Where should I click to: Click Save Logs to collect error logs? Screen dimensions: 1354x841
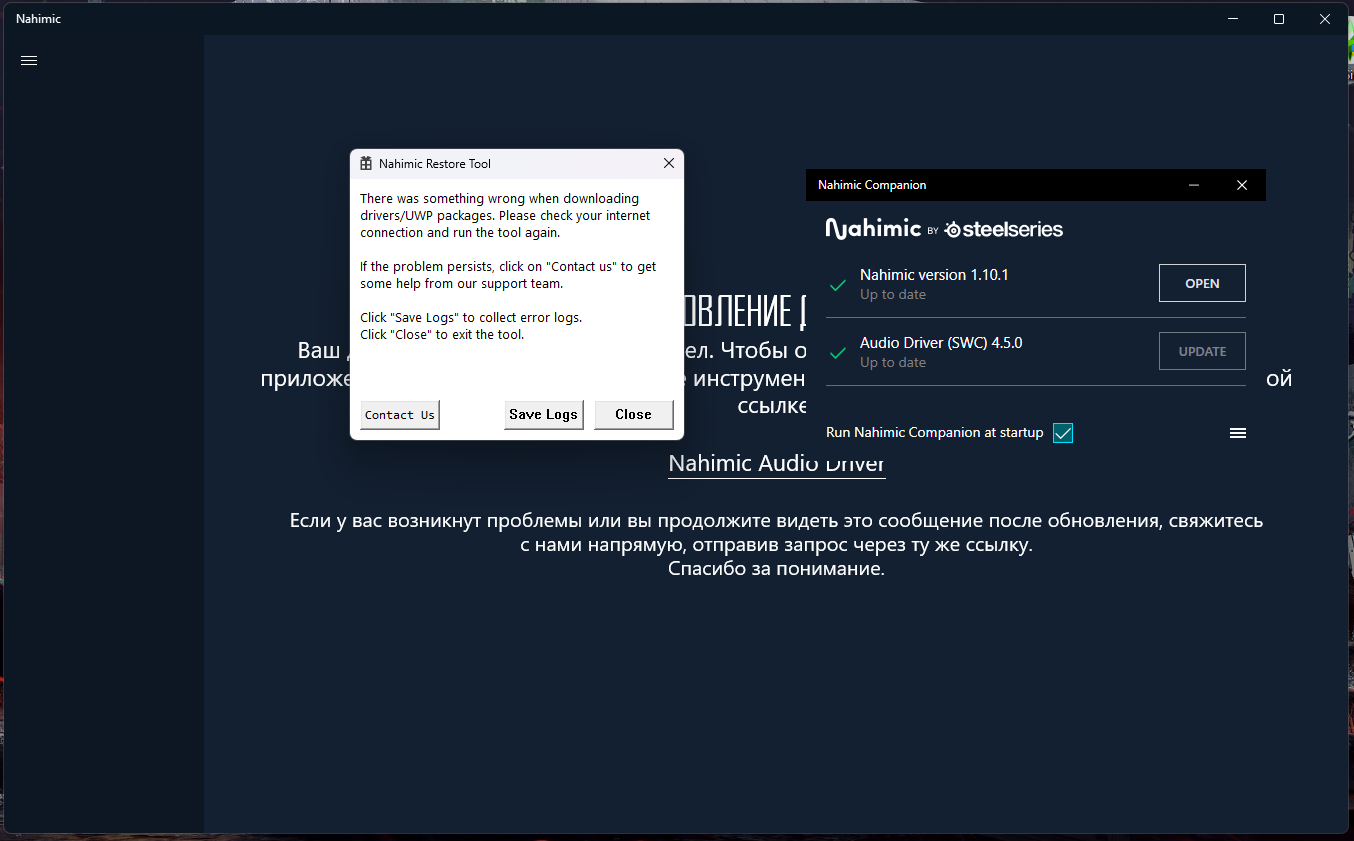pyautogui.click(x=543, y=415)
